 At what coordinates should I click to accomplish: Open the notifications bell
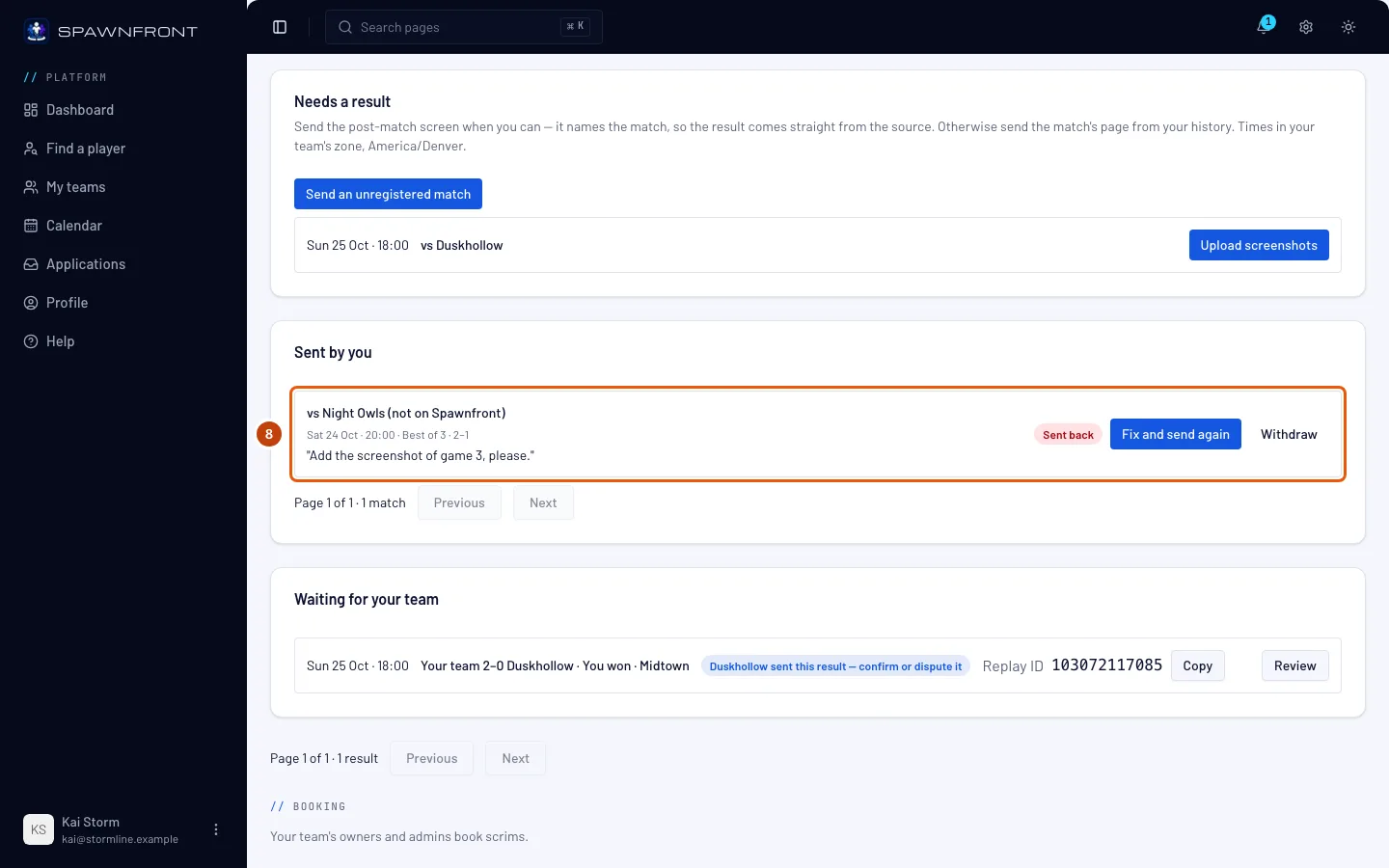tap(1264, 27)
